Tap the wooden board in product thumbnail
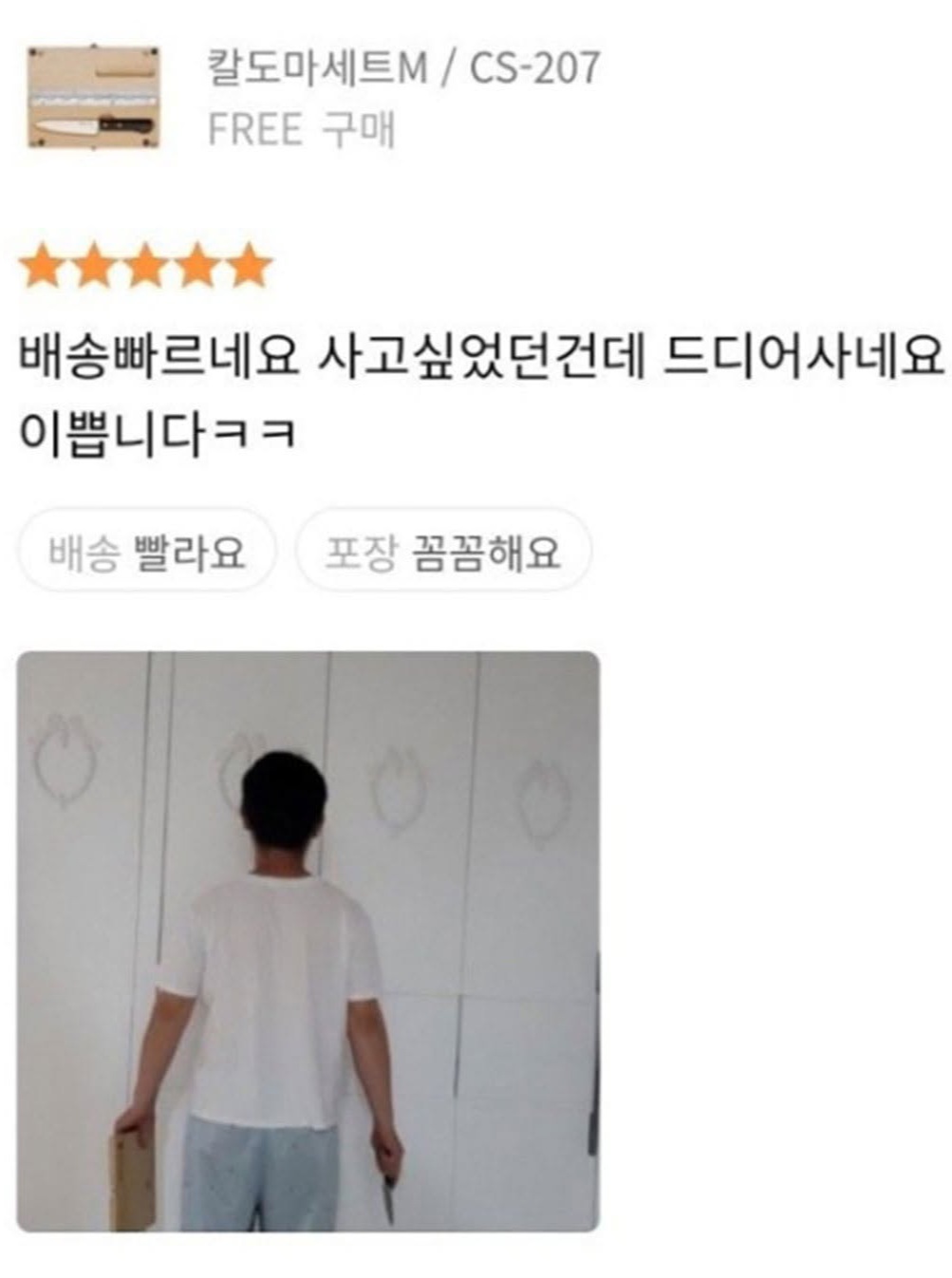Image resolution: width=952 pixels, height=1278 pixels. (92, 96)
